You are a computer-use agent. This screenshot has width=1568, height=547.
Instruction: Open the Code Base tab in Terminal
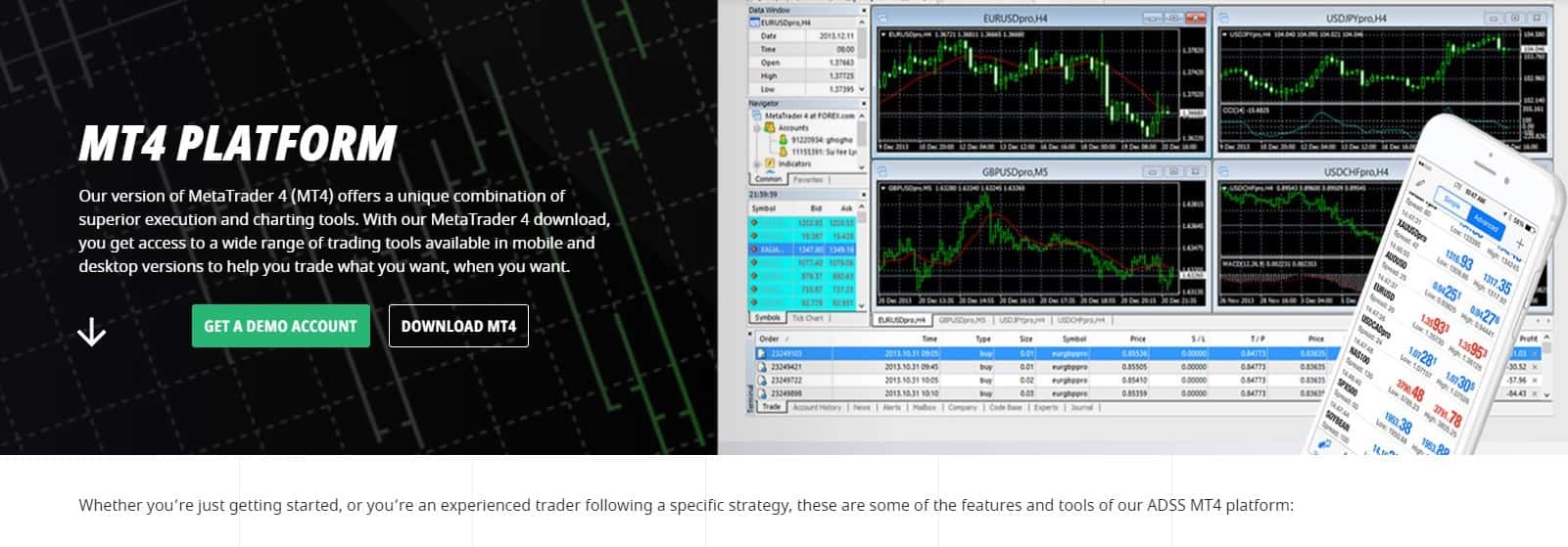[x=1006, y=407]
